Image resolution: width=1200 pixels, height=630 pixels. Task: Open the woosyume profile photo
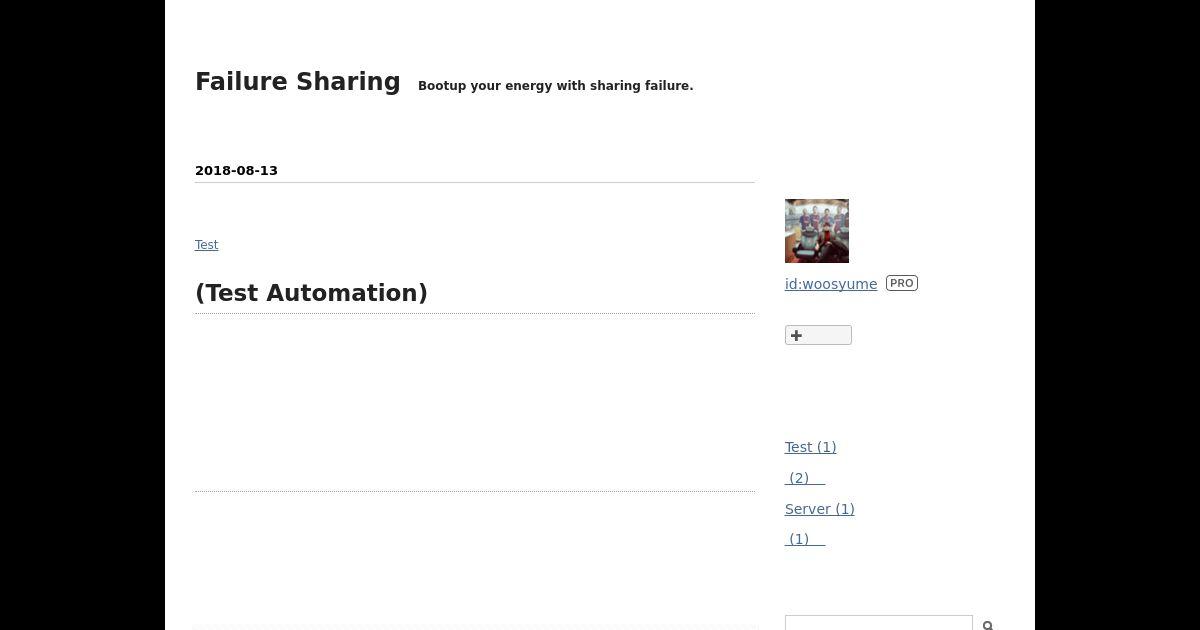(817, 231)
